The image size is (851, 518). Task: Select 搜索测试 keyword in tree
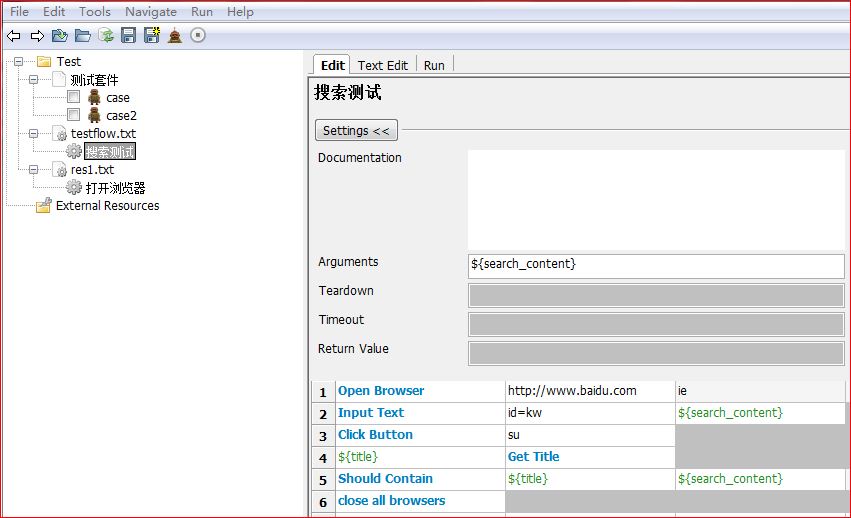(x=110, y=151)
